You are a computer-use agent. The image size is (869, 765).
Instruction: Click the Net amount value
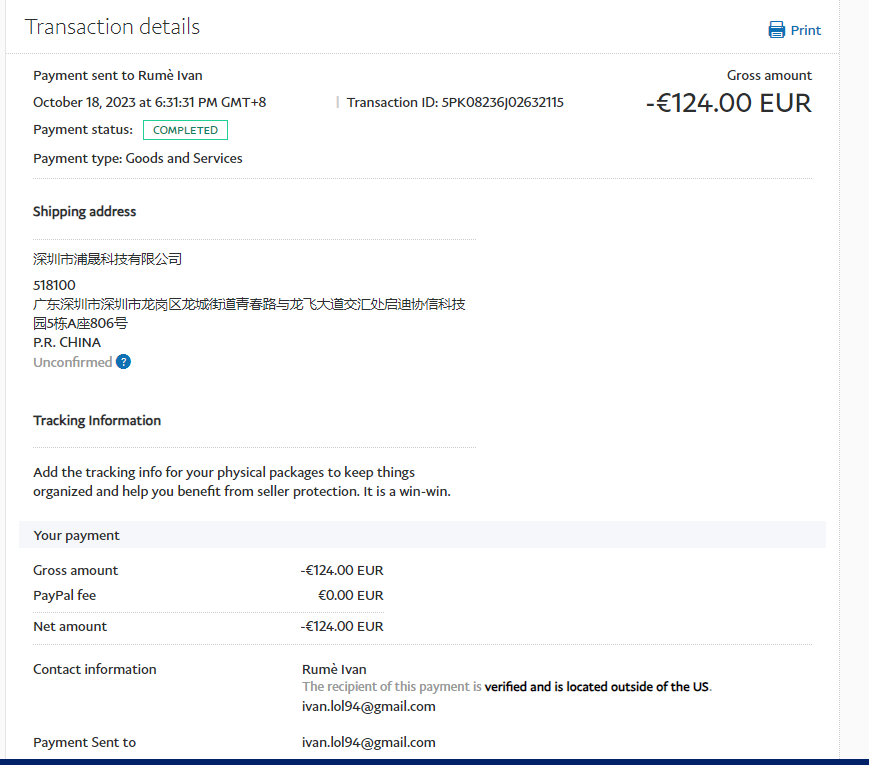point(342,626)
